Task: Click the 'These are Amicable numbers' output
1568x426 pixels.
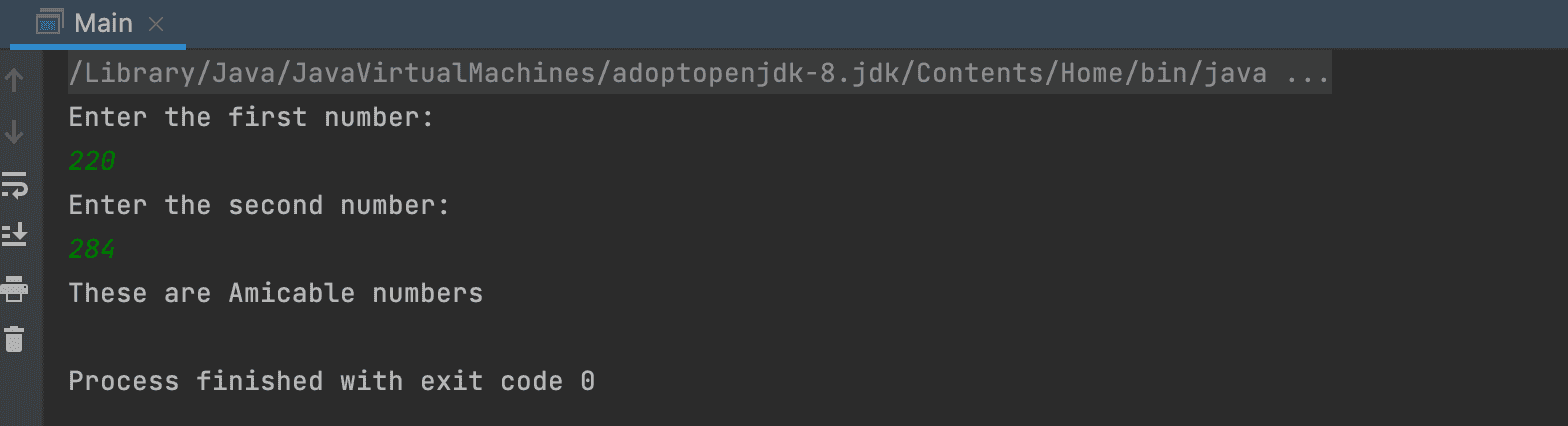Action: pos(275,294)
